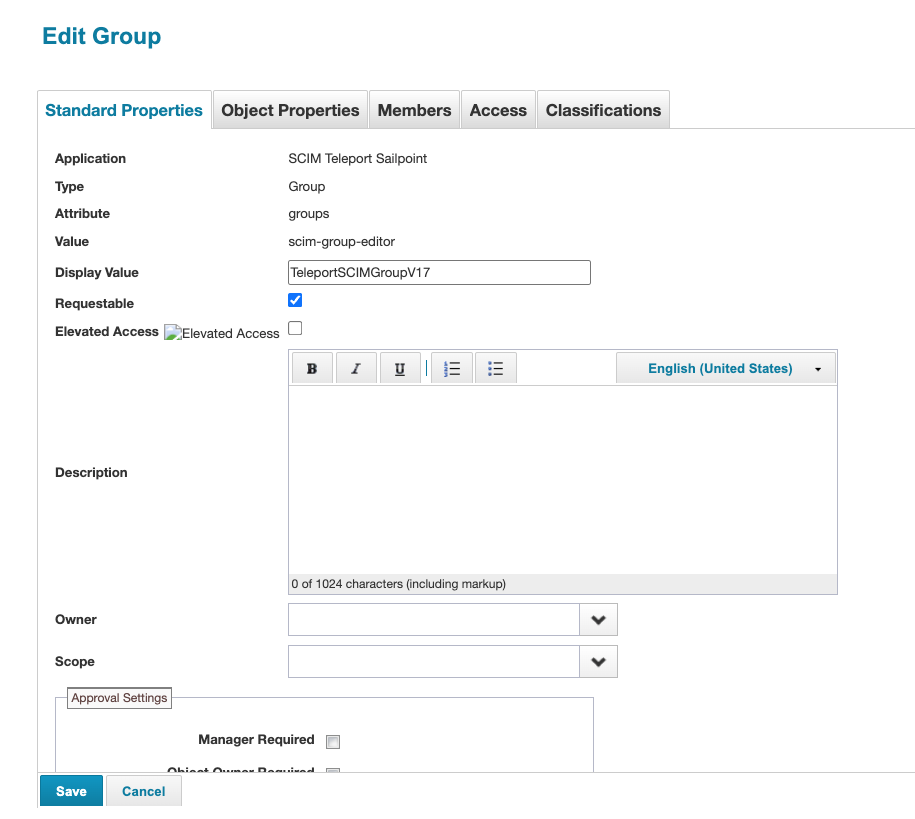Image resolution: width=915 pixels, height=819 pixels.
Task: Apply italic formatting in the Description editor
Action: pyautogui.click(x=356, y=367)
